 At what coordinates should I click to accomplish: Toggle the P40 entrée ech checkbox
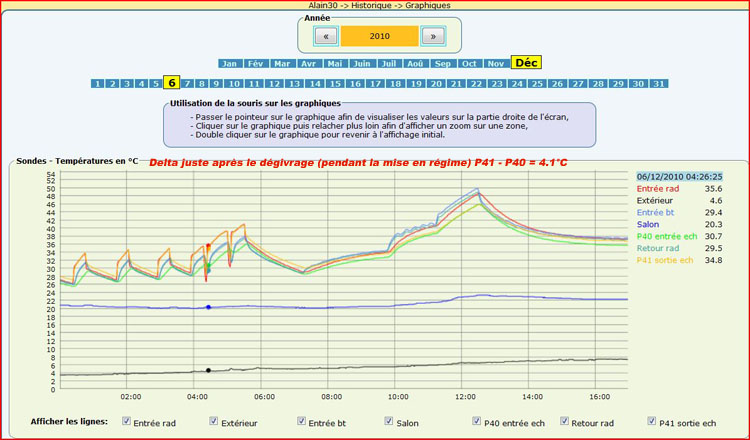476,422
